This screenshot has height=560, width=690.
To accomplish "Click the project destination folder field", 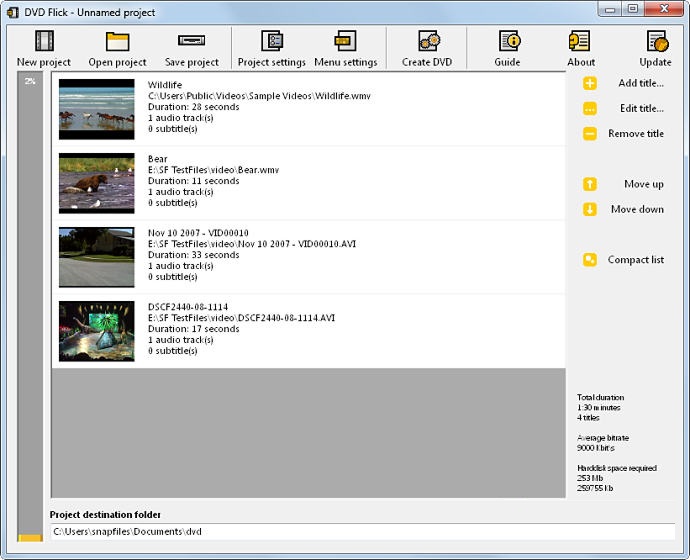I will click(360, 532).
